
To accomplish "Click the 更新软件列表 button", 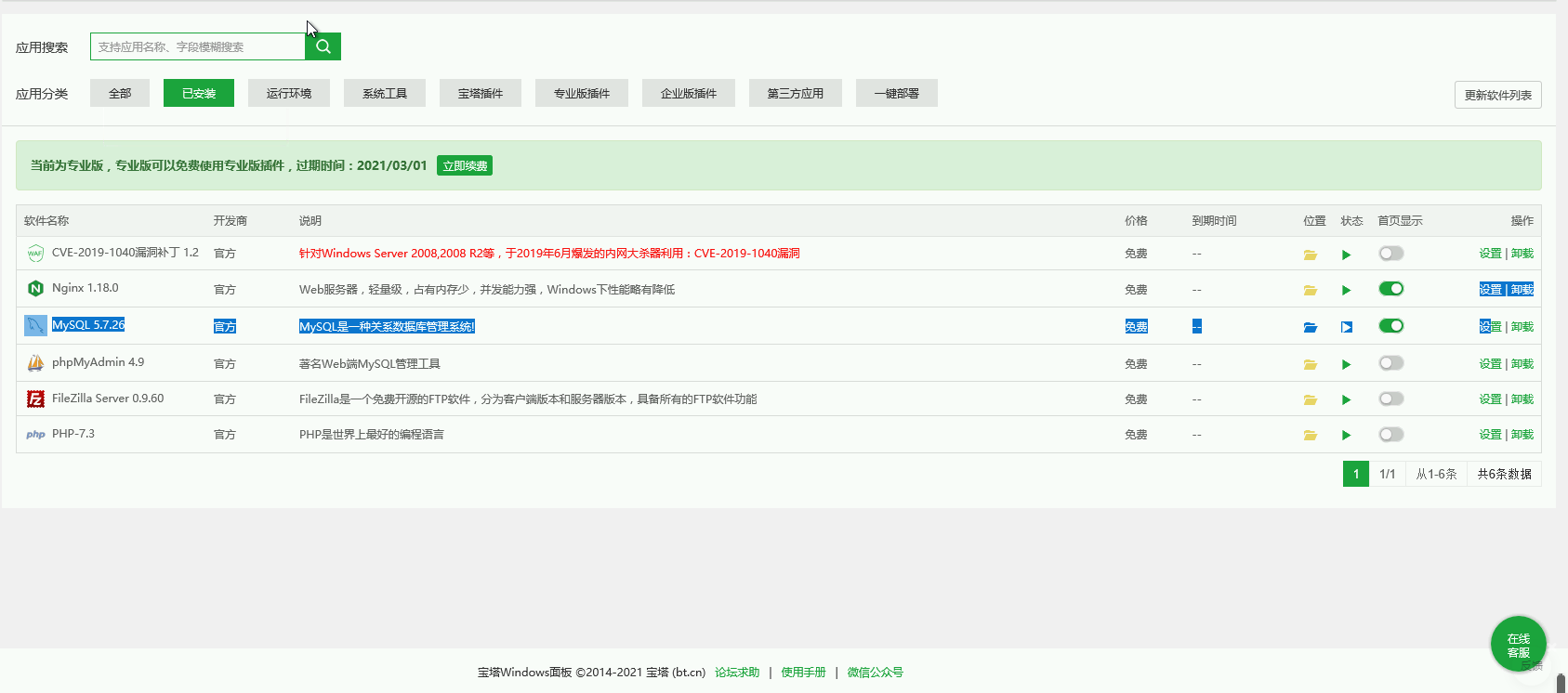I will (x=1497, y=95).
